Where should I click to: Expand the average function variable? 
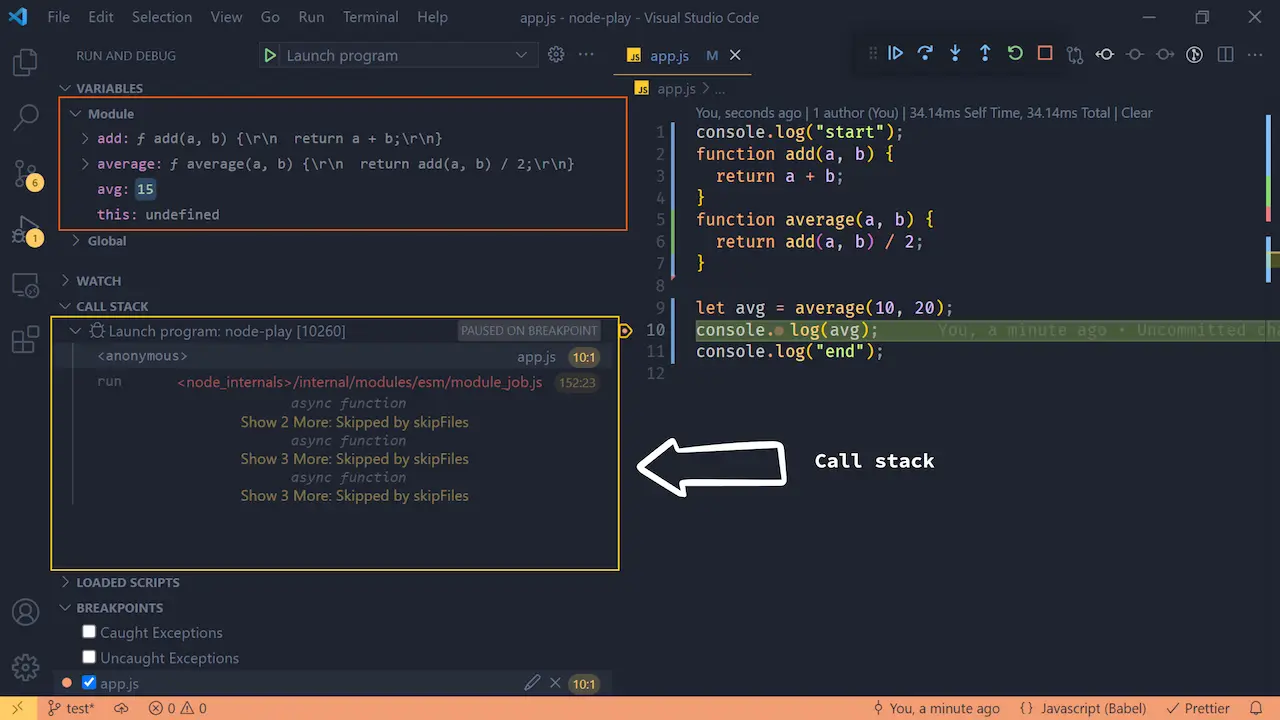[x=86, y=164]
